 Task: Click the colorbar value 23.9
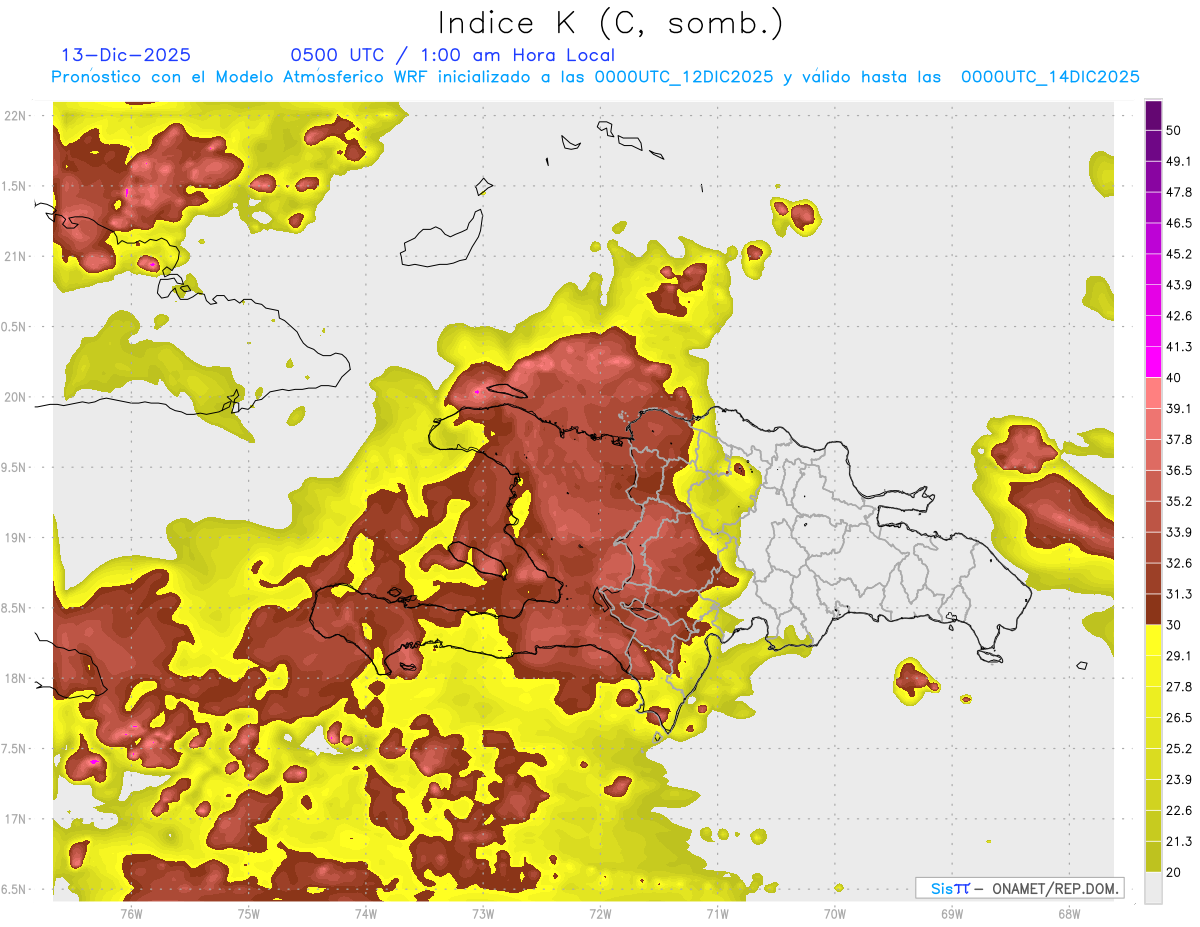(x=1179, y=779)
